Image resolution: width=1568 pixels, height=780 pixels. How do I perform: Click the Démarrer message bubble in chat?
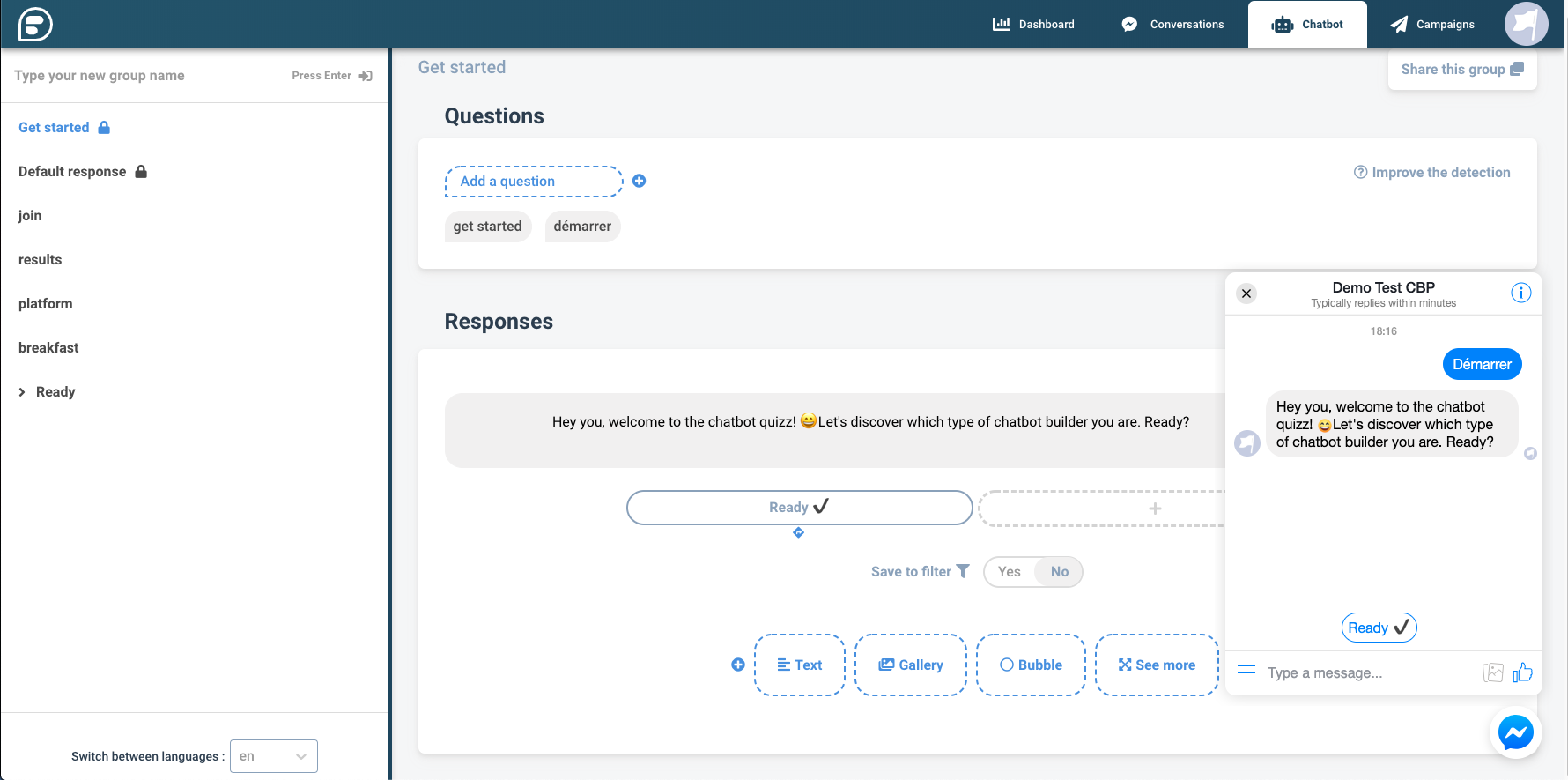pyautogui.click(x=1482, y=364)
